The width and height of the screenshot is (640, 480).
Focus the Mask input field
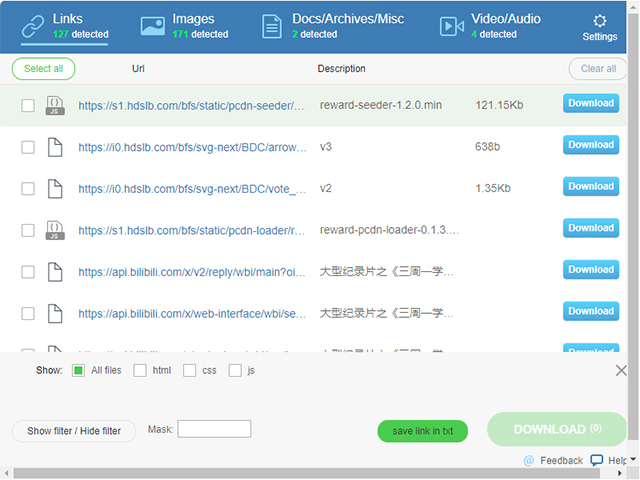click(x=214, y=429)
